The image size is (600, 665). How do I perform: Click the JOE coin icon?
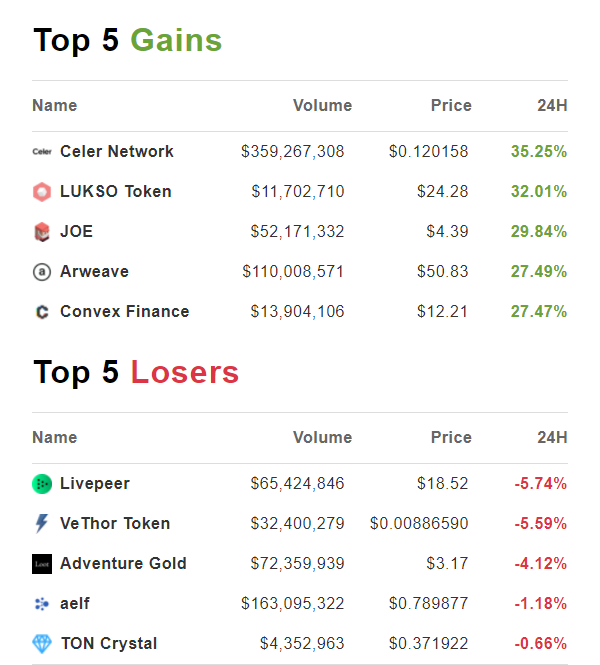[42, 232]
